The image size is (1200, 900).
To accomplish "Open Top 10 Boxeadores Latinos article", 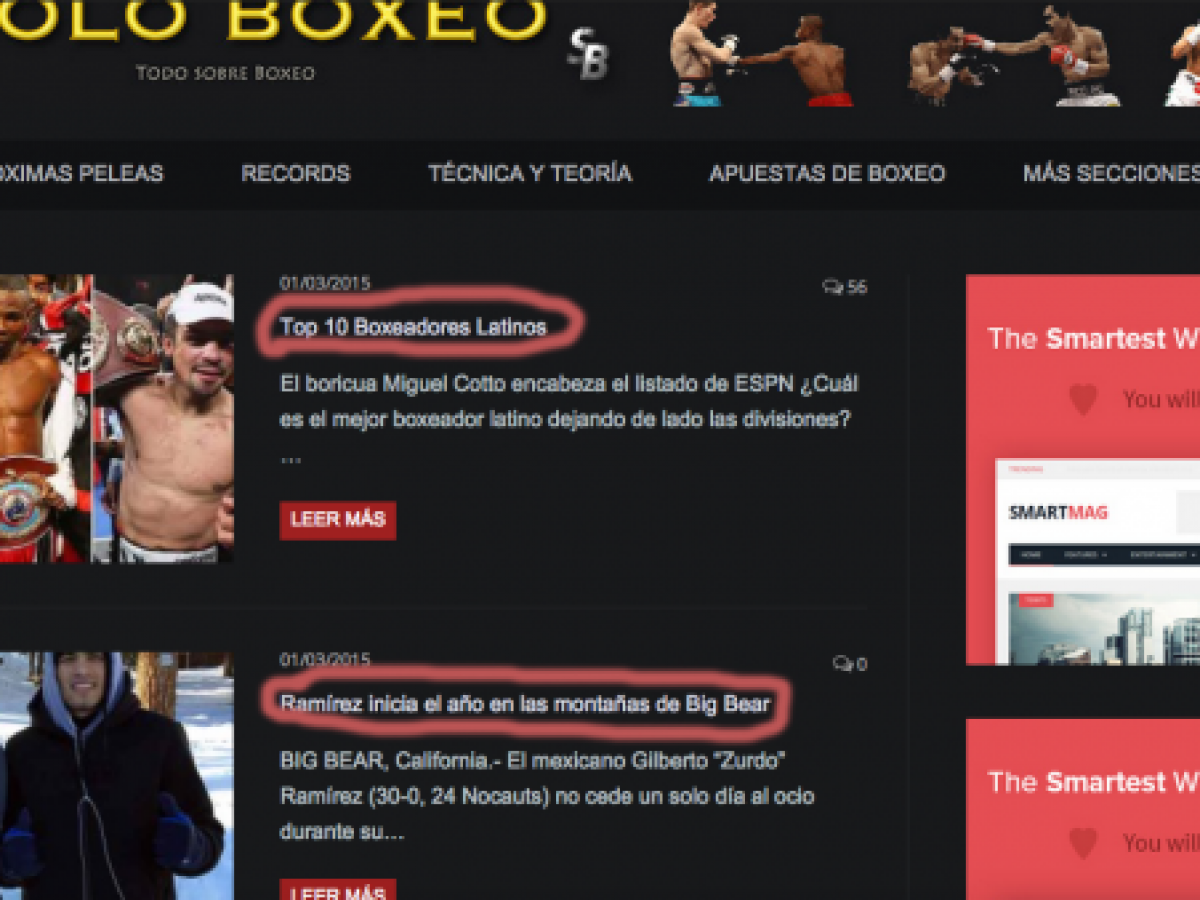I will [413, 327].
